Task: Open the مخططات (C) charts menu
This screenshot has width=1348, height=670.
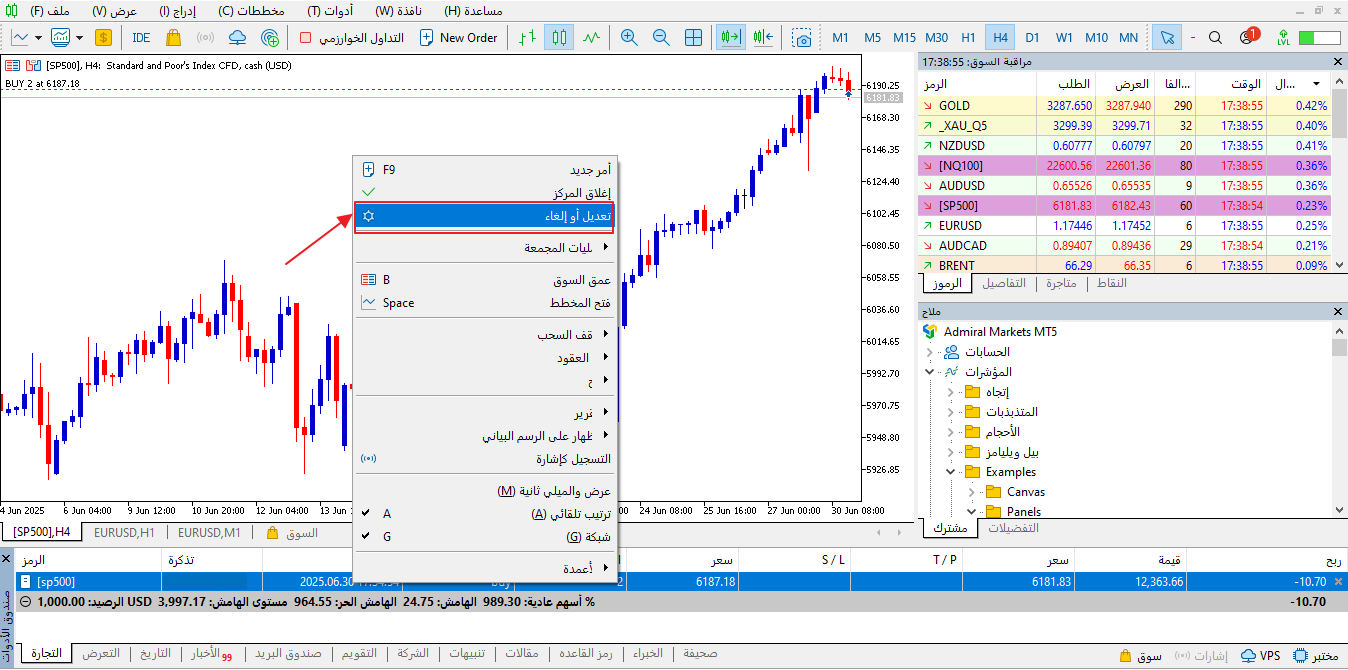Action: [x=252, y=10]
